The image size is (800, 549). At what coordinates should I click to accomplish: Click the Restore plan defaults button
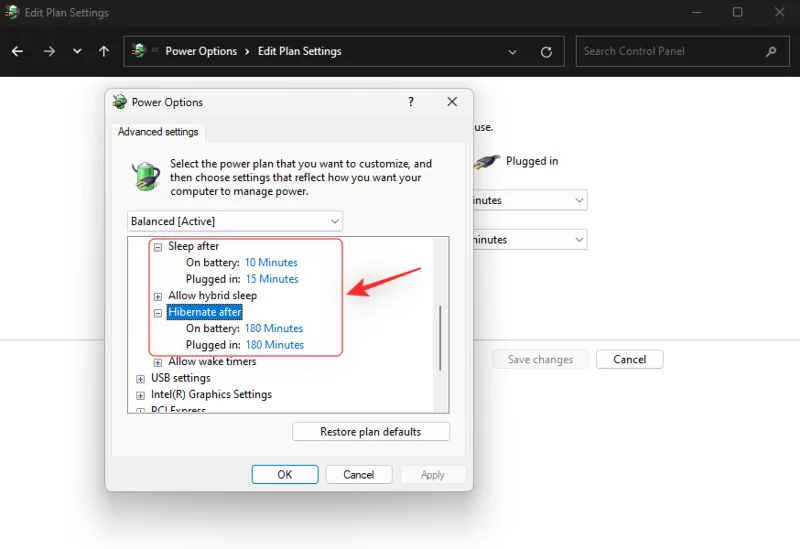[x=370, y=432]
